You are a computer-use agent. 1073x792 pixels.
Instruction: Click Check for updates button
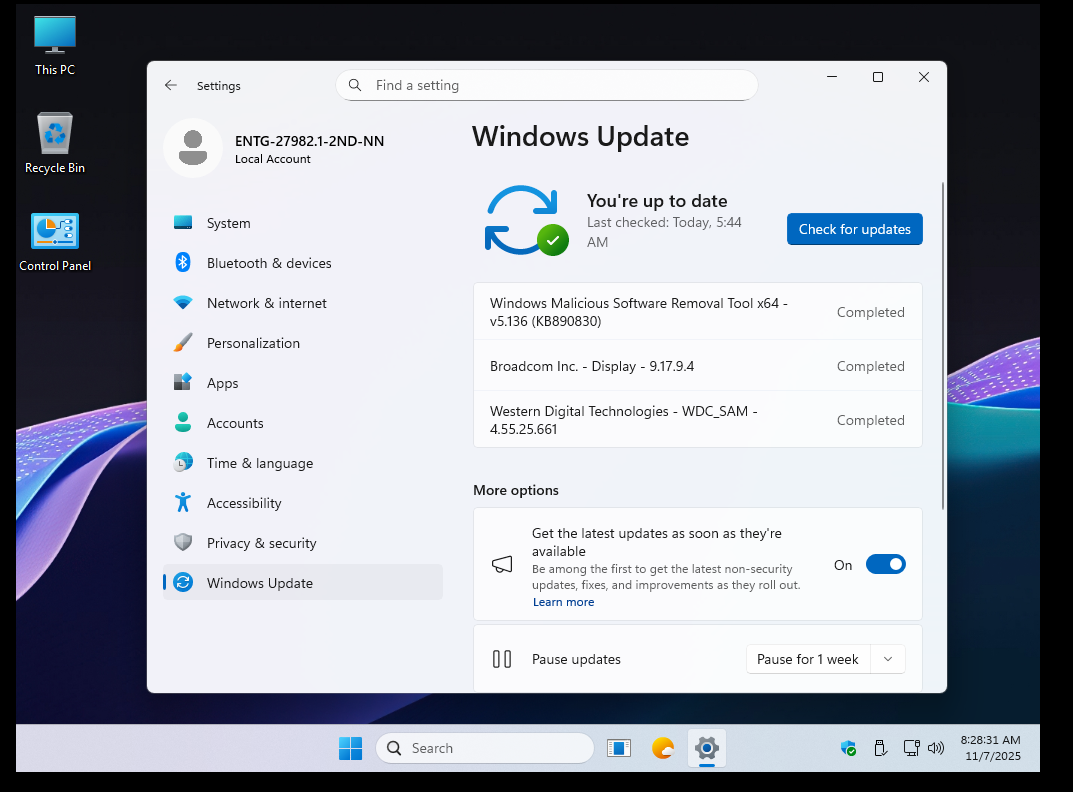point(854,229)
